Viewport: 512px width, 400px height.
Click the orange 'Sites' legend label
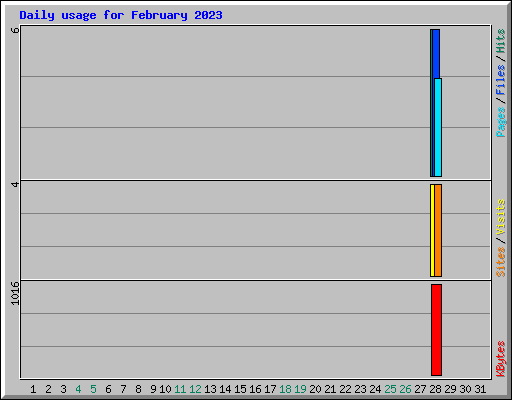tap(501, 262)
